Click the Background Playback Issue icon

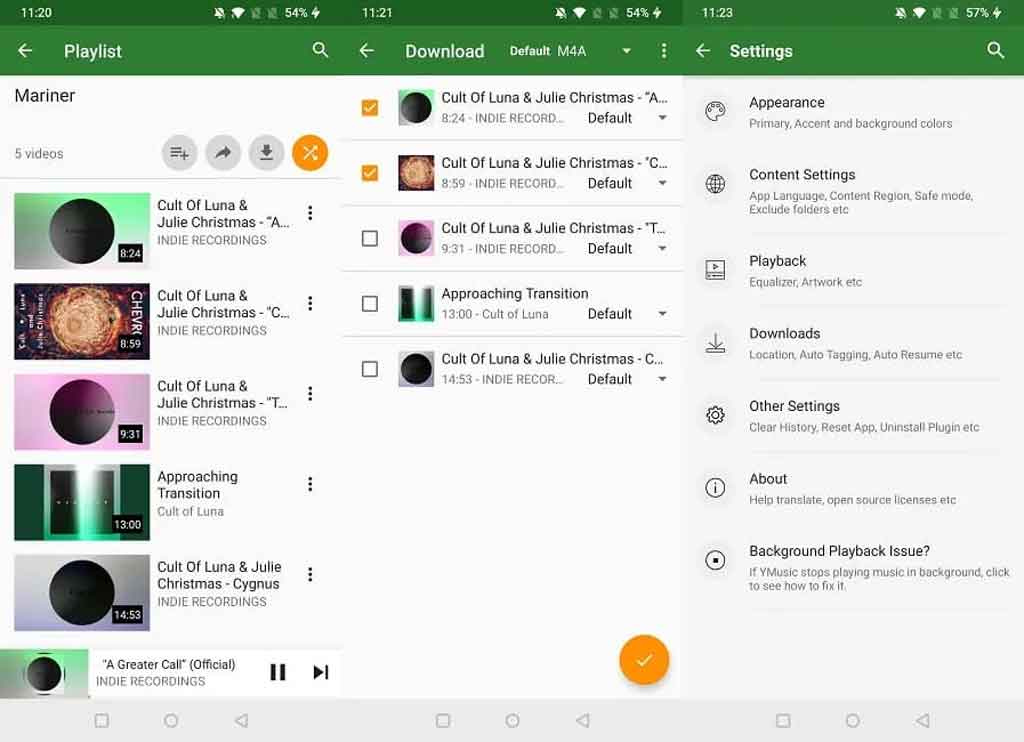(x=715, y=560)
